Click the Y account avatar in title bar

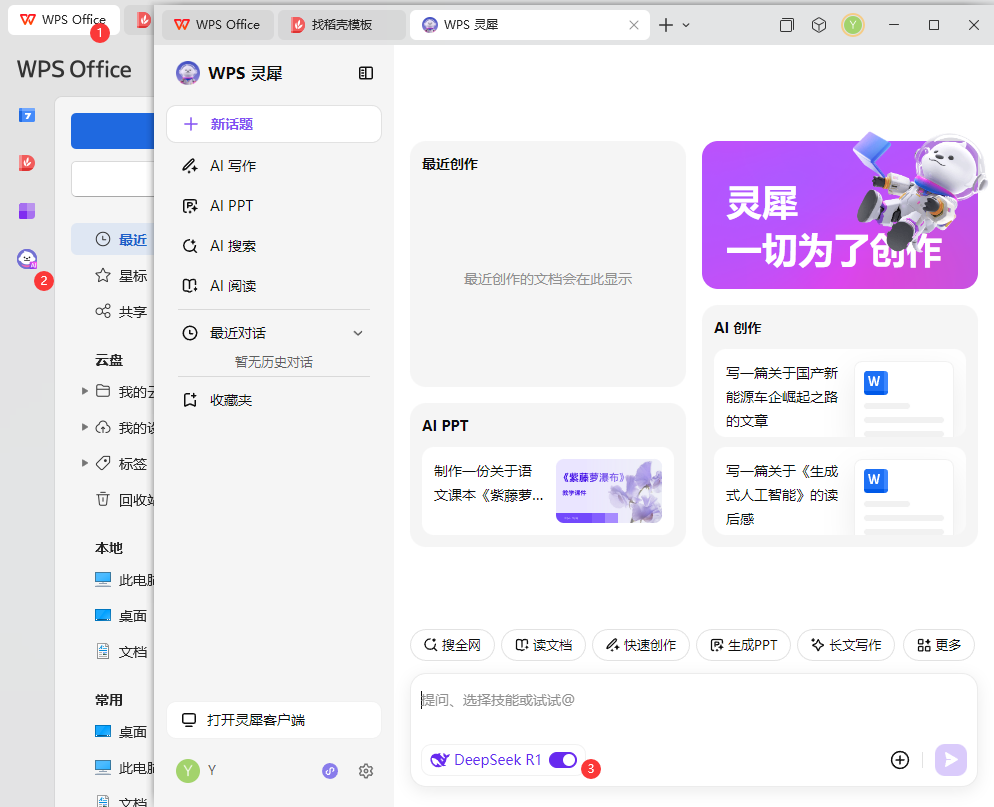click(x=853, y=25)
